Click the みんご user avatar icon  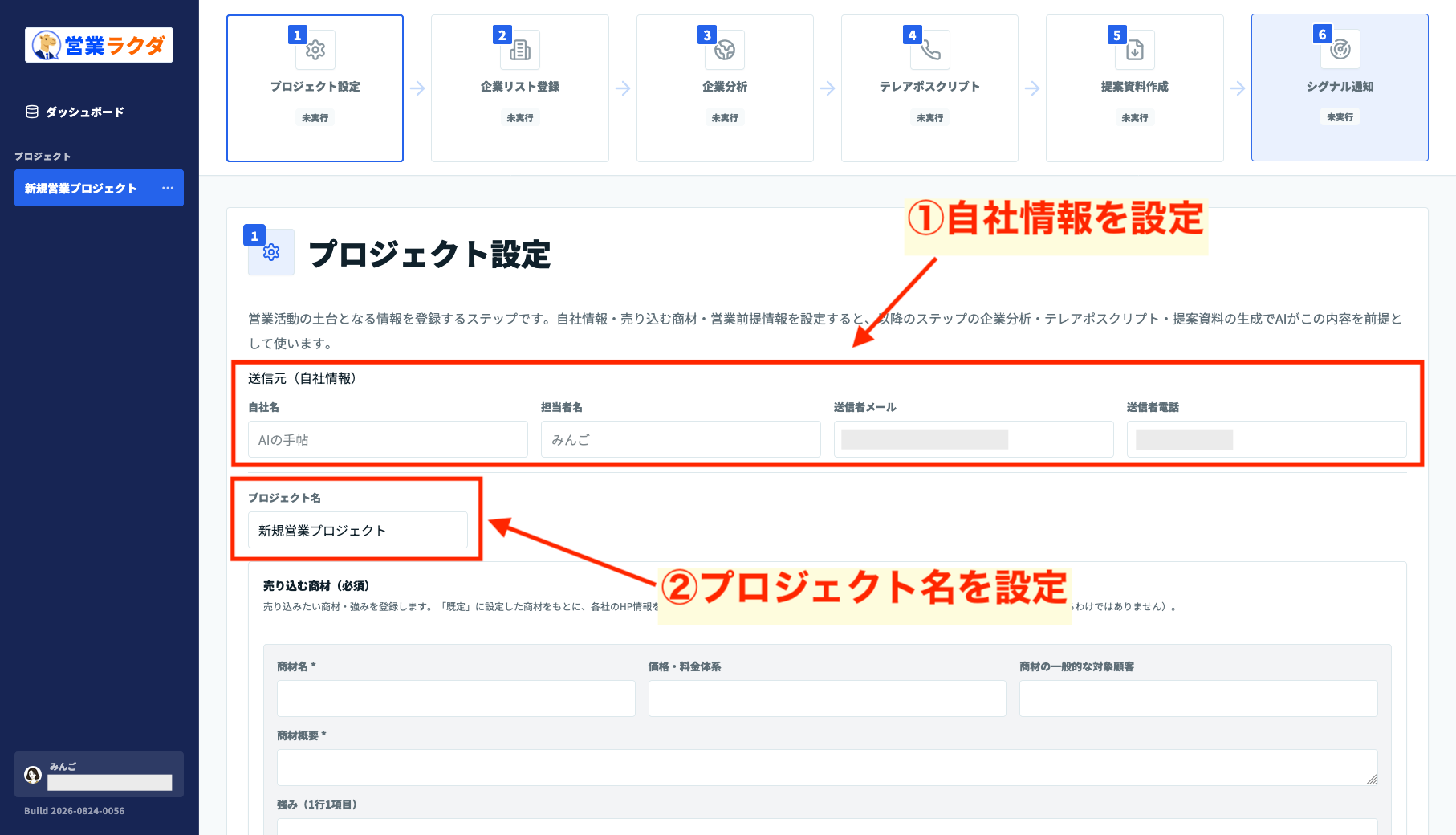pyautogui.click(x=33, y=775)
